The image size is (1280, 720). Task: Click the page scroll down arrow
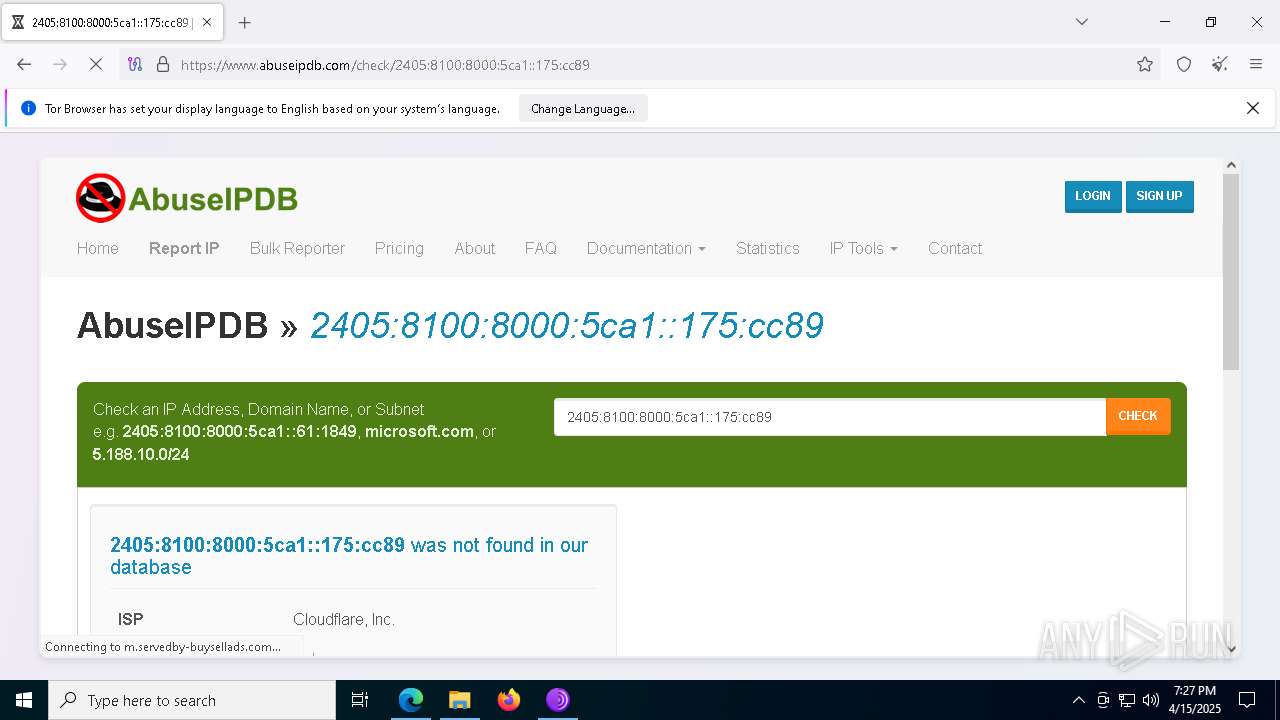click(1231, 649)
